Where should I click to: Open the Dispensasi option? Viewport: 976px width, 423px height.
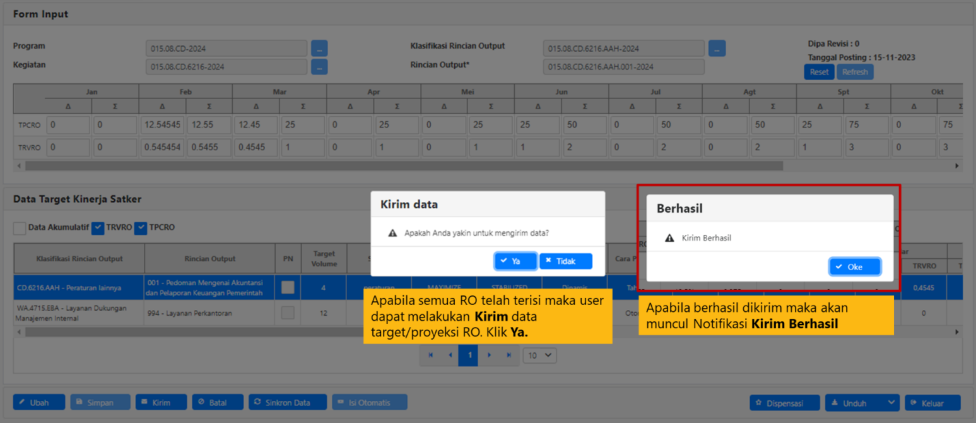point(783,402)
